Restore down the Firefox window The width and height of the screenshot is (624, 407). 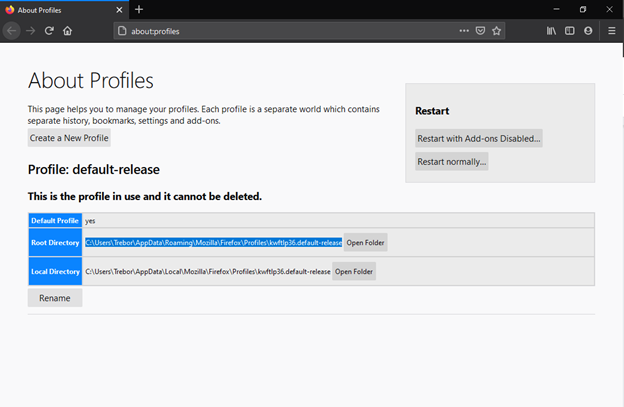coord(583,9)
